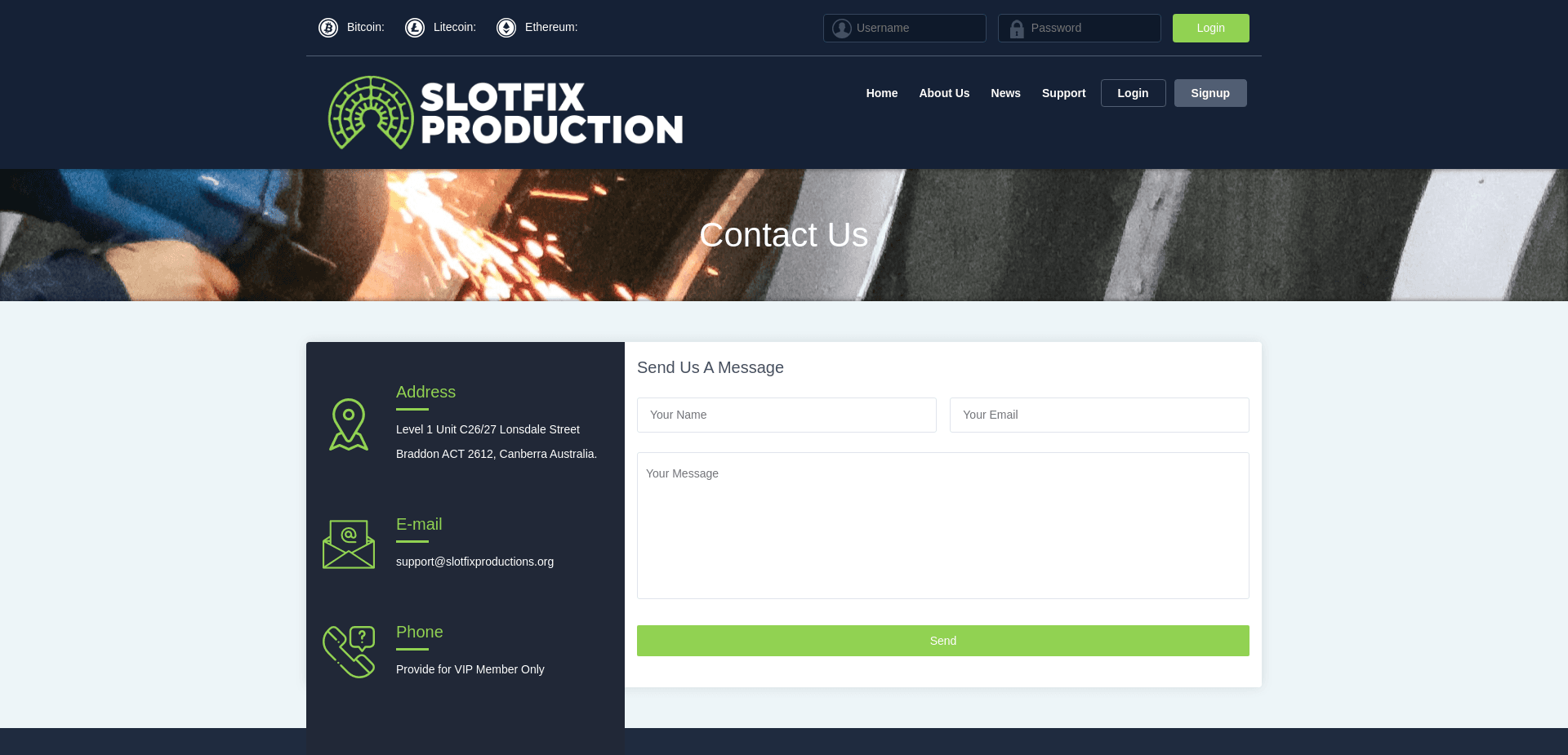Click inside the Your Message text area
Viewport: 1568px width, 755px height.
click(942, 525)
